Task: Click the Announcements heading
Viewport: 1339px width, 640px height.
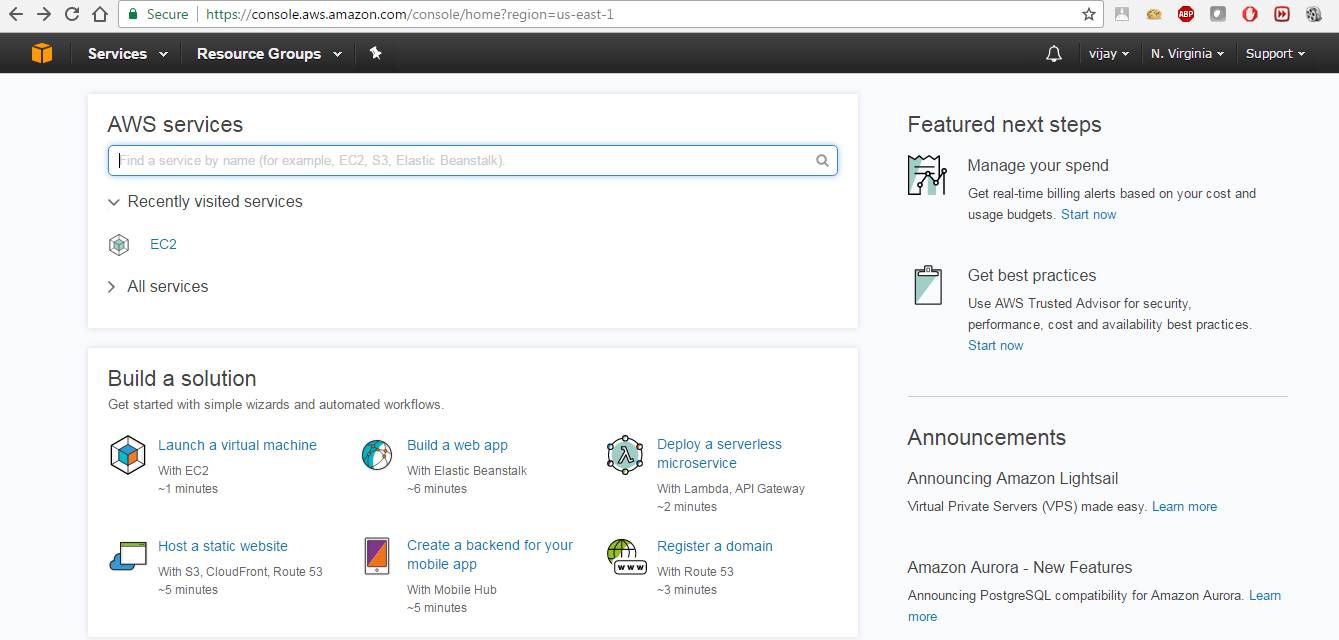Action: tap(986, 438)
